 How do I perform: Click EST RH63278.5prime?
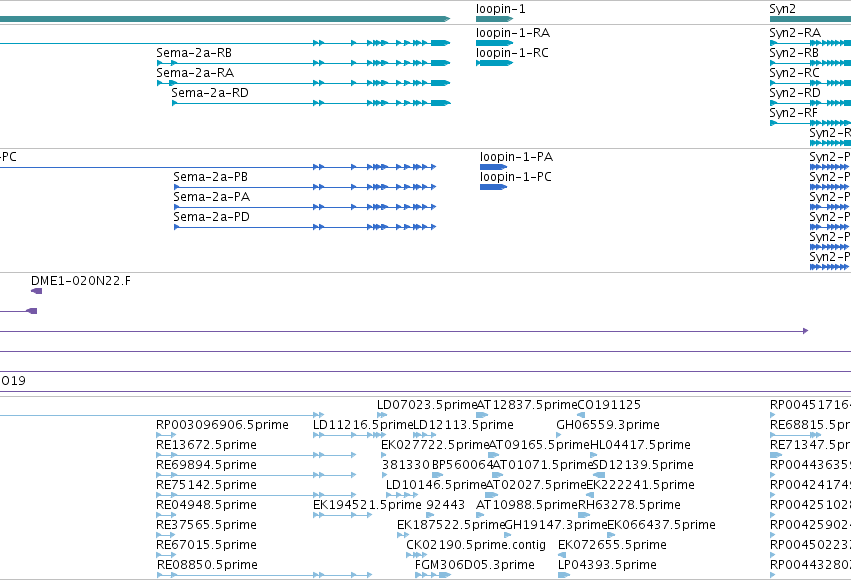[630, 506]
